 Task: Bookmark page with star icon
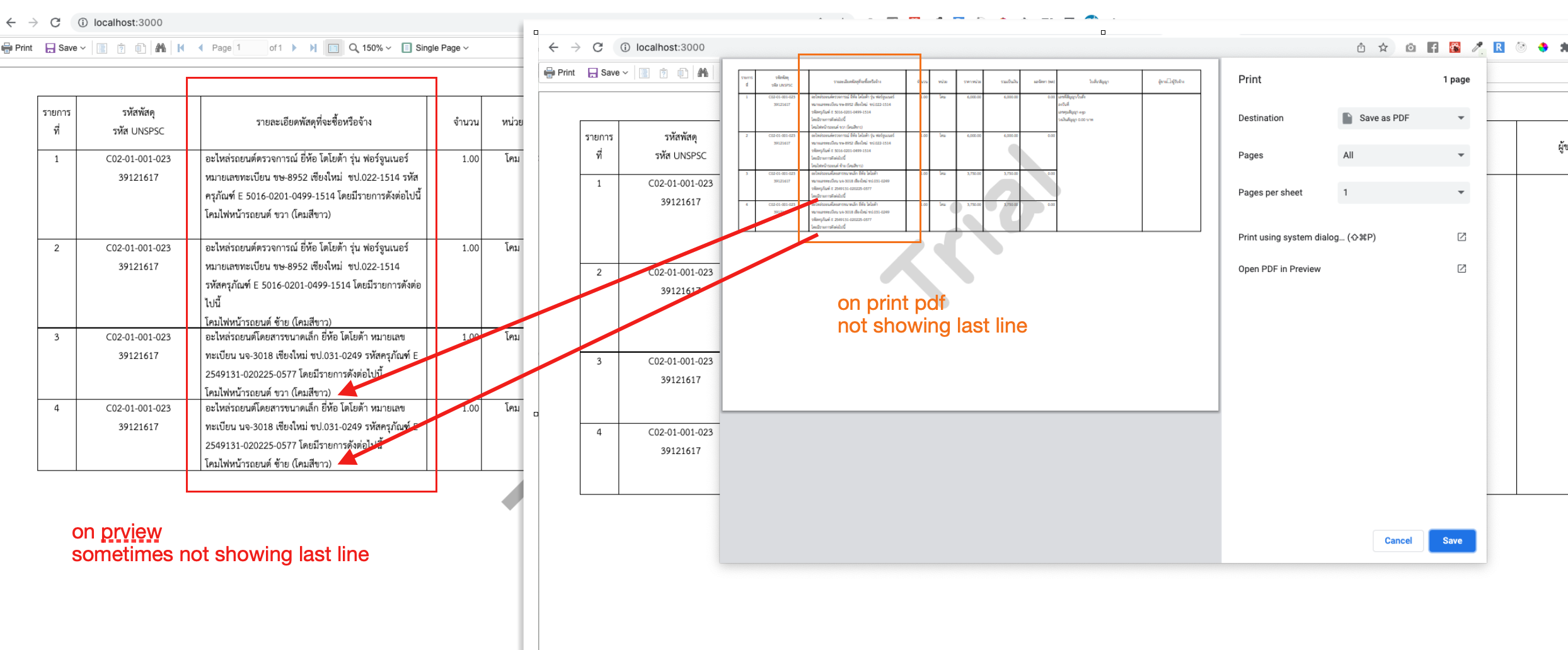tap(1383, 47)
